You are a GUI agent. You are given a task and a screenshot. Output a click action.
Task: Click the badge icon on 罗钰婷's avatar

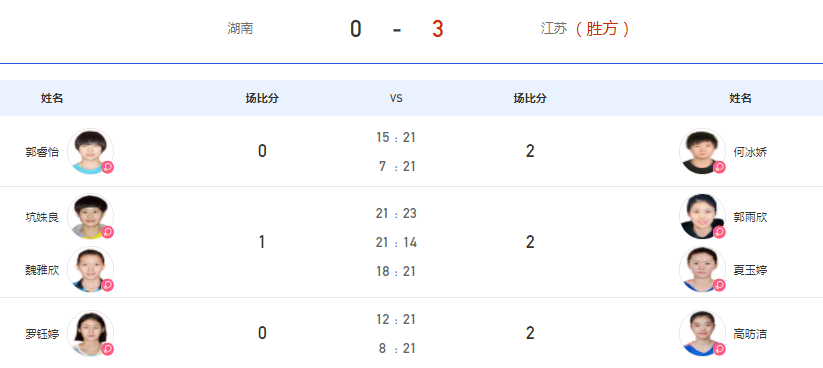click(x=108, y=349)
